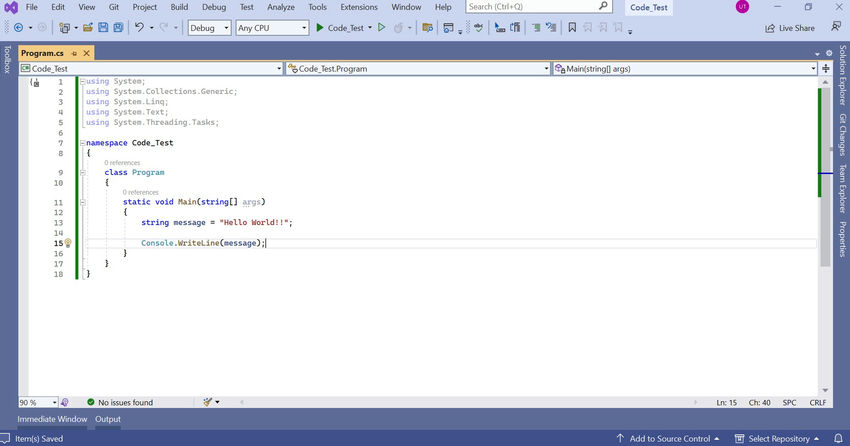Open the Debug menu
The image size is (850, 446).
(x=214, y=7)
